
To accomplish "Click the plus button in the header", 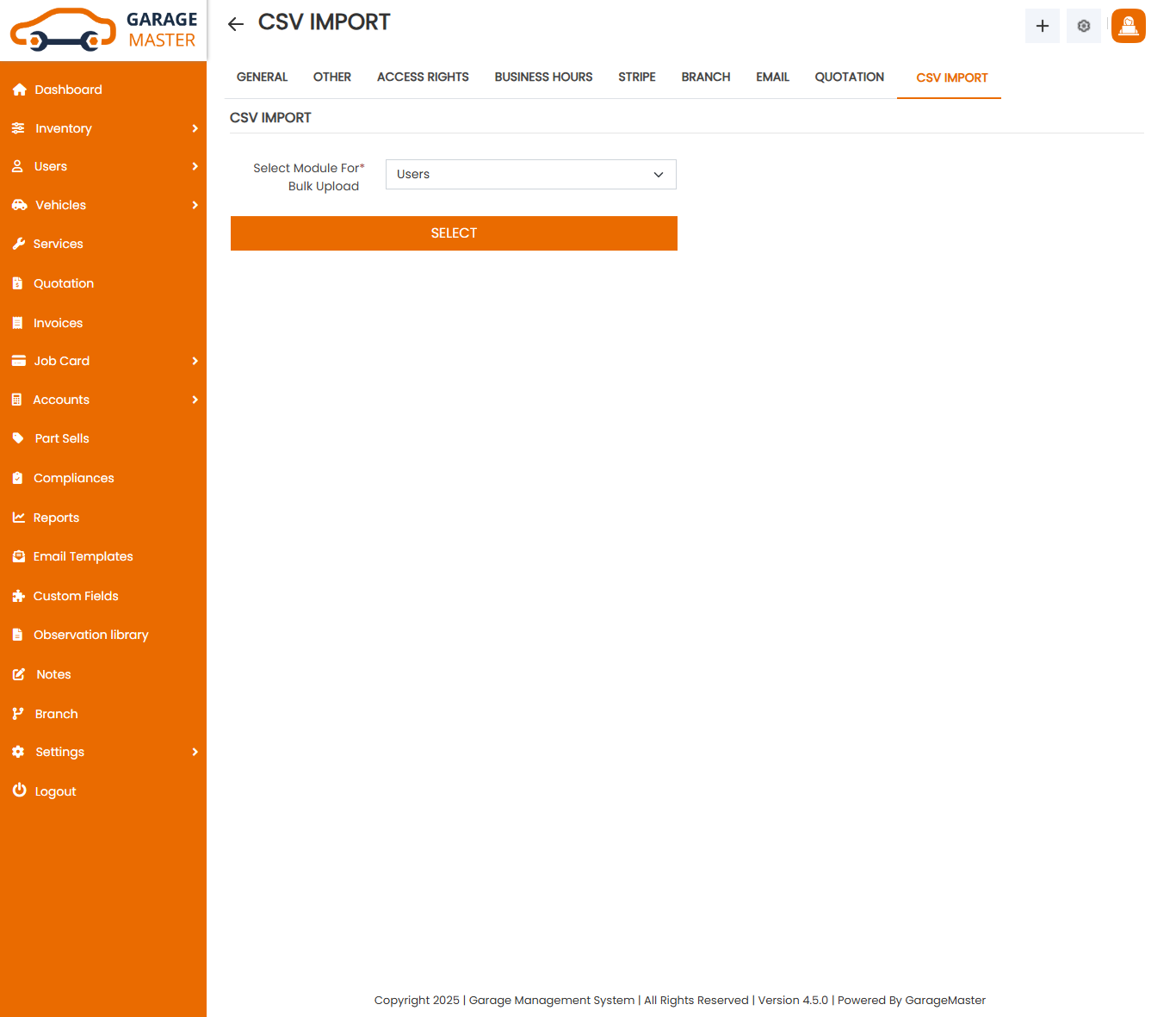I will click(1042, 26).
